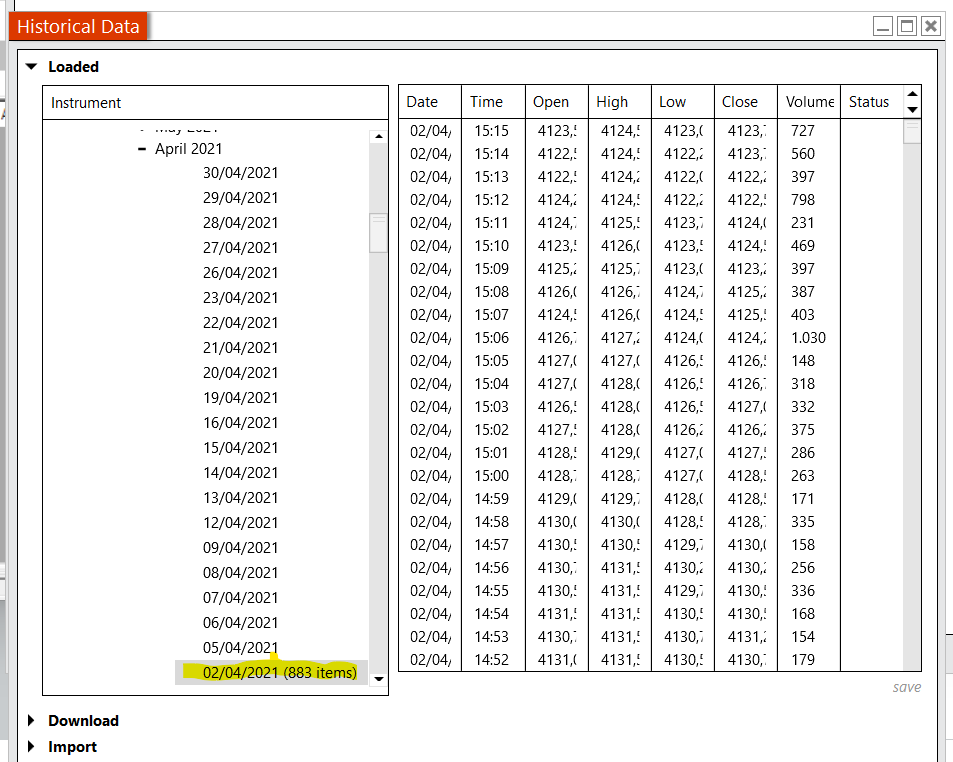Click the save link
Image resolution: width=953 pixels, height=762 pixels.
pos(906,687)
